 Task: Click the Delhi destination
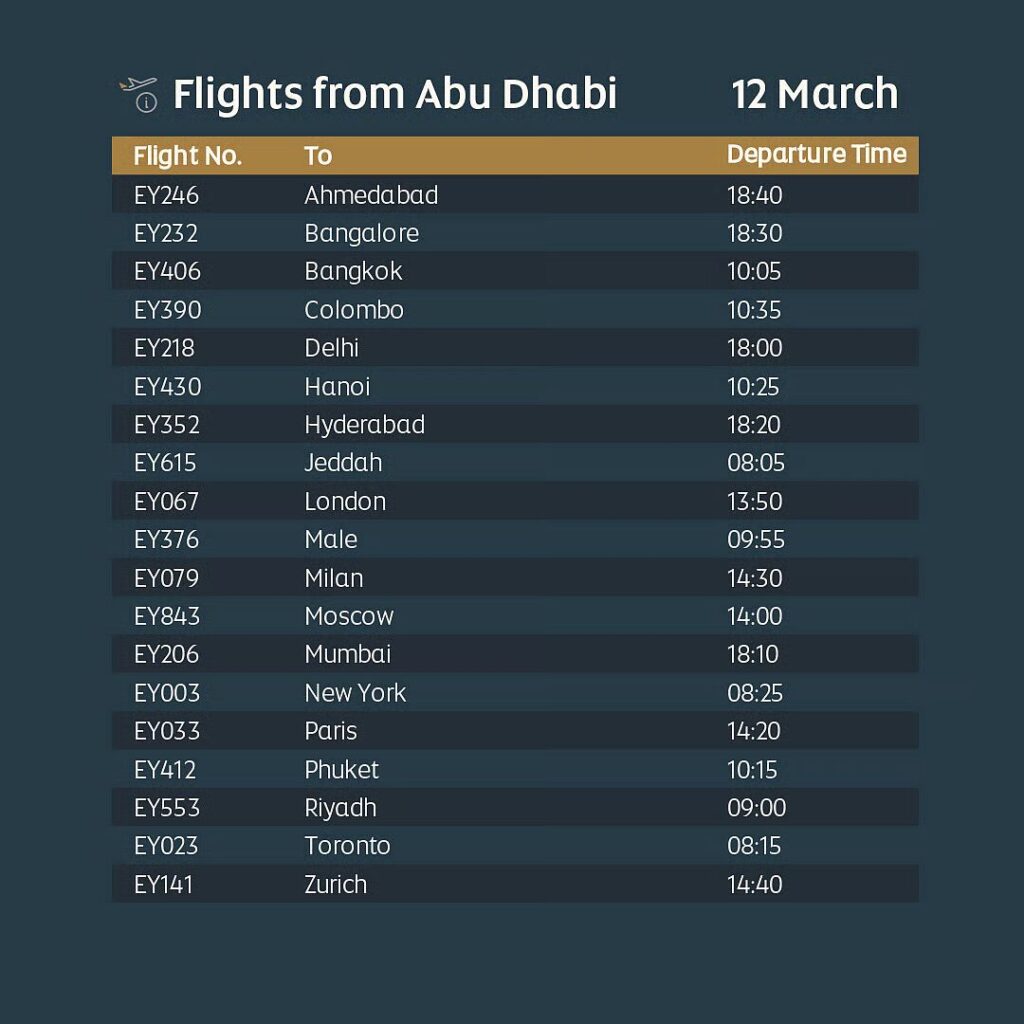pyautogui.click(x=331, y=348)
